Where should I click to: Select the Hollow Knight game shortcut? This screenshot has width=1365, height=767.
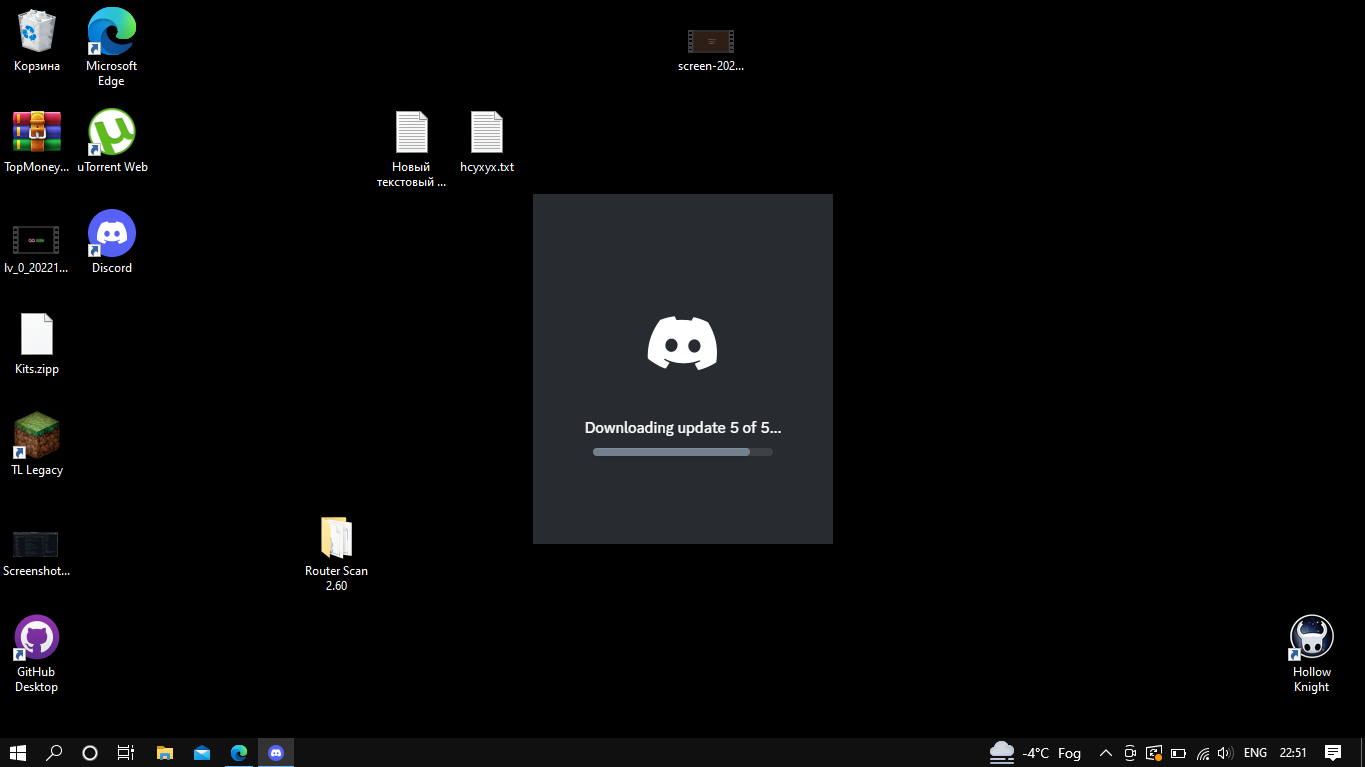coord(1311,654)
